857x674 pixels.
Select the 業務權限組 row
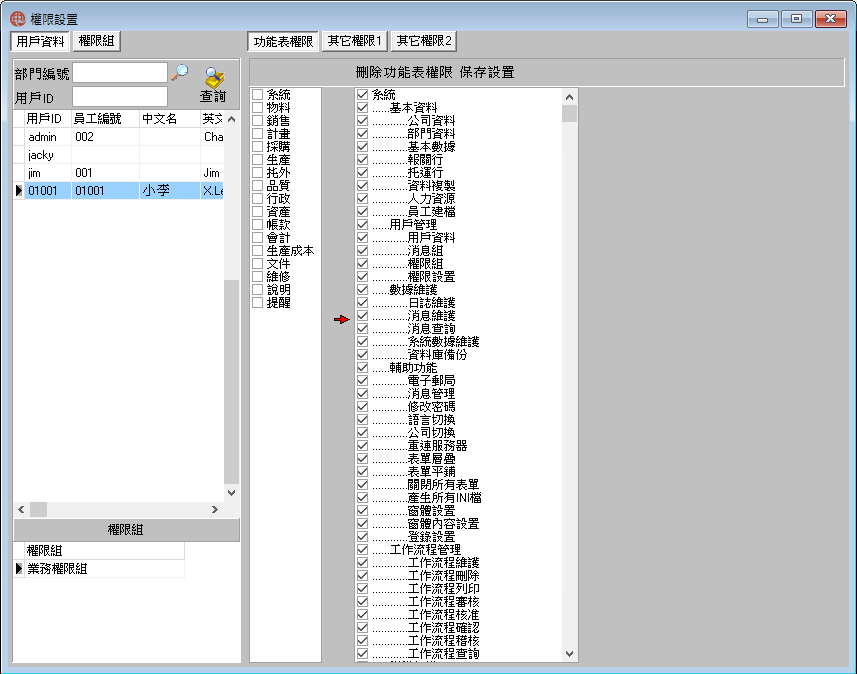point(99,568)
